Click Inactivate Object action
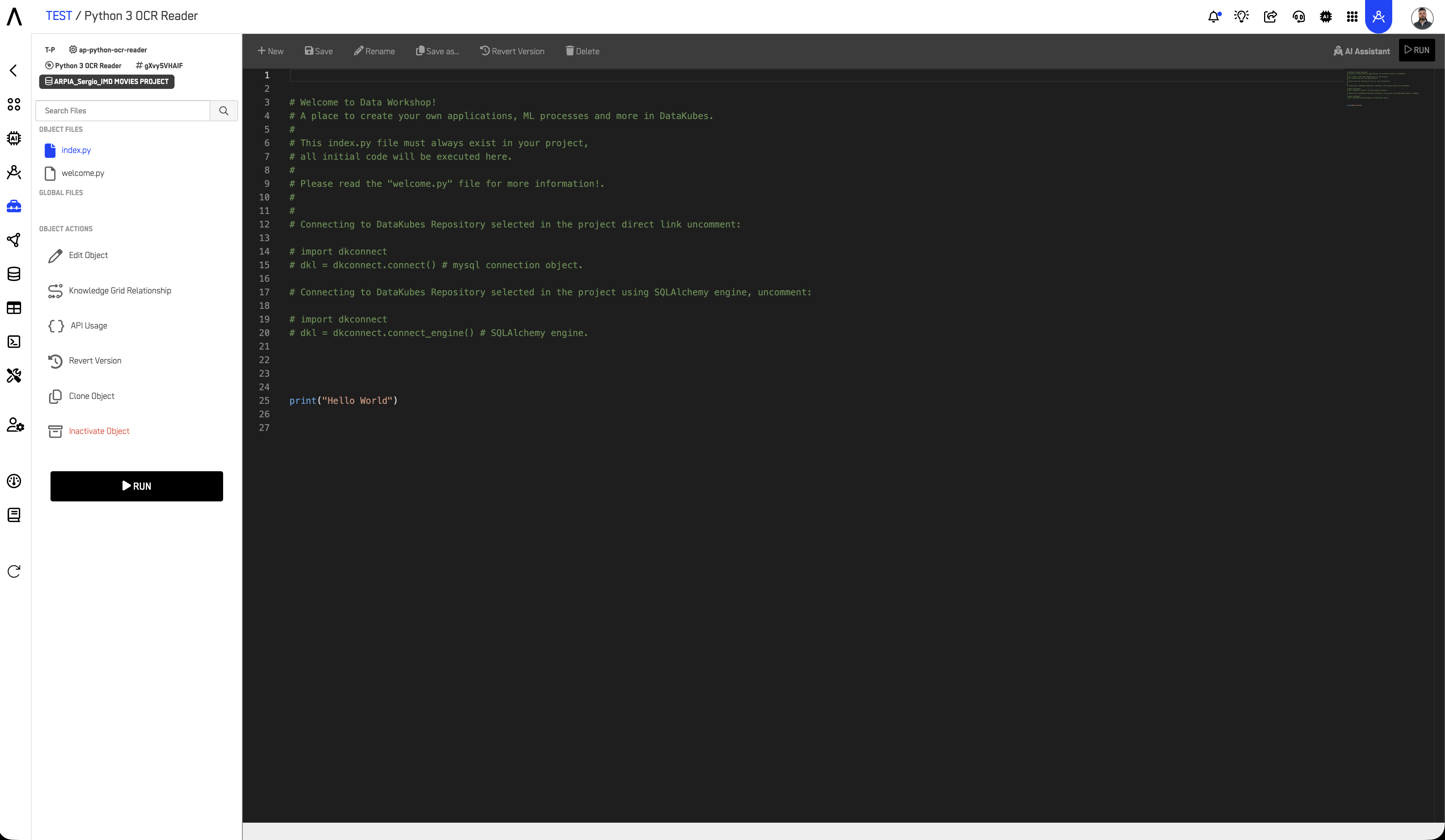This screenshot has width=1445, height=840. tap(99, 431)
